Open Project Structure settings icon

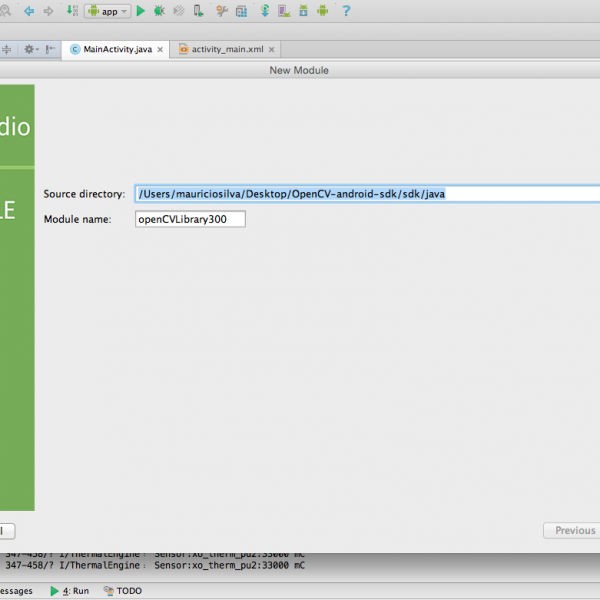click(241, 11)
